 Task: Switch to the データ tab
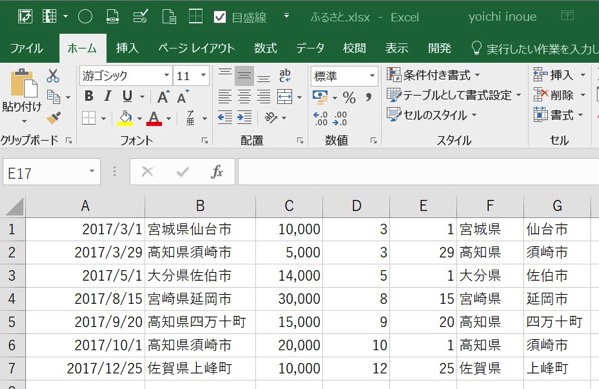[x=310, y=48]
